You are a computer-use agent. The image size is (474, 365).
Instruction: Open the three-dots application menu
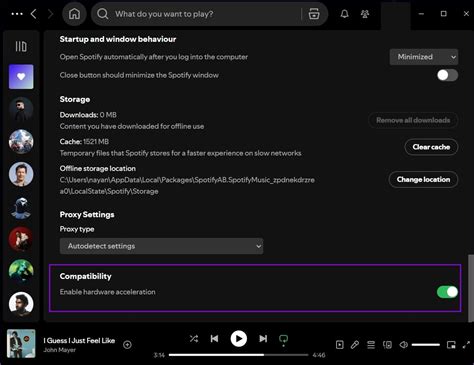tap(17, 14)
